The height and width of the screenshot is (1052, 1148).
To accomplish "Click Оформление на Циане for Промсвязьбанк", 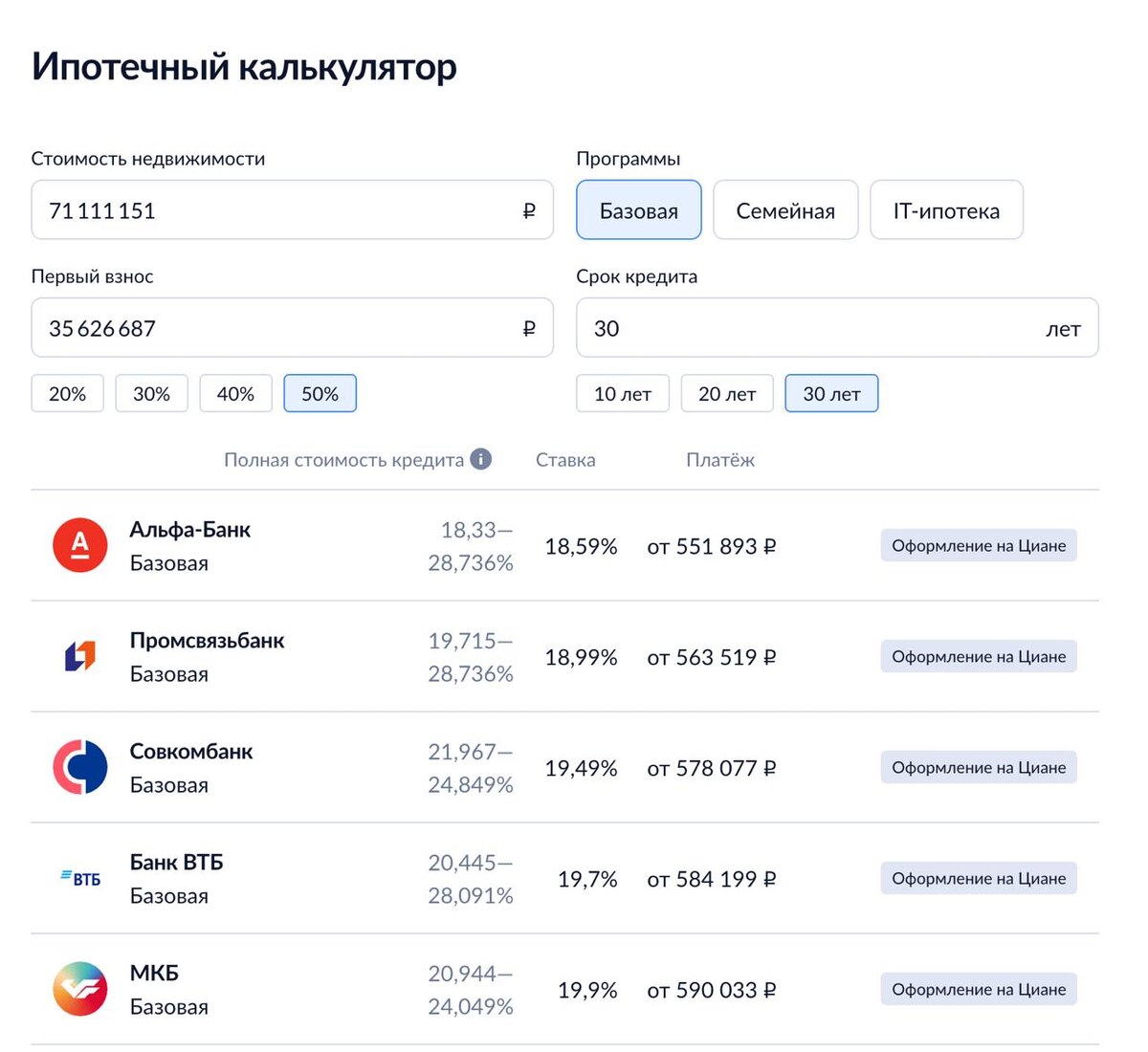I will [x=979, y=656].
